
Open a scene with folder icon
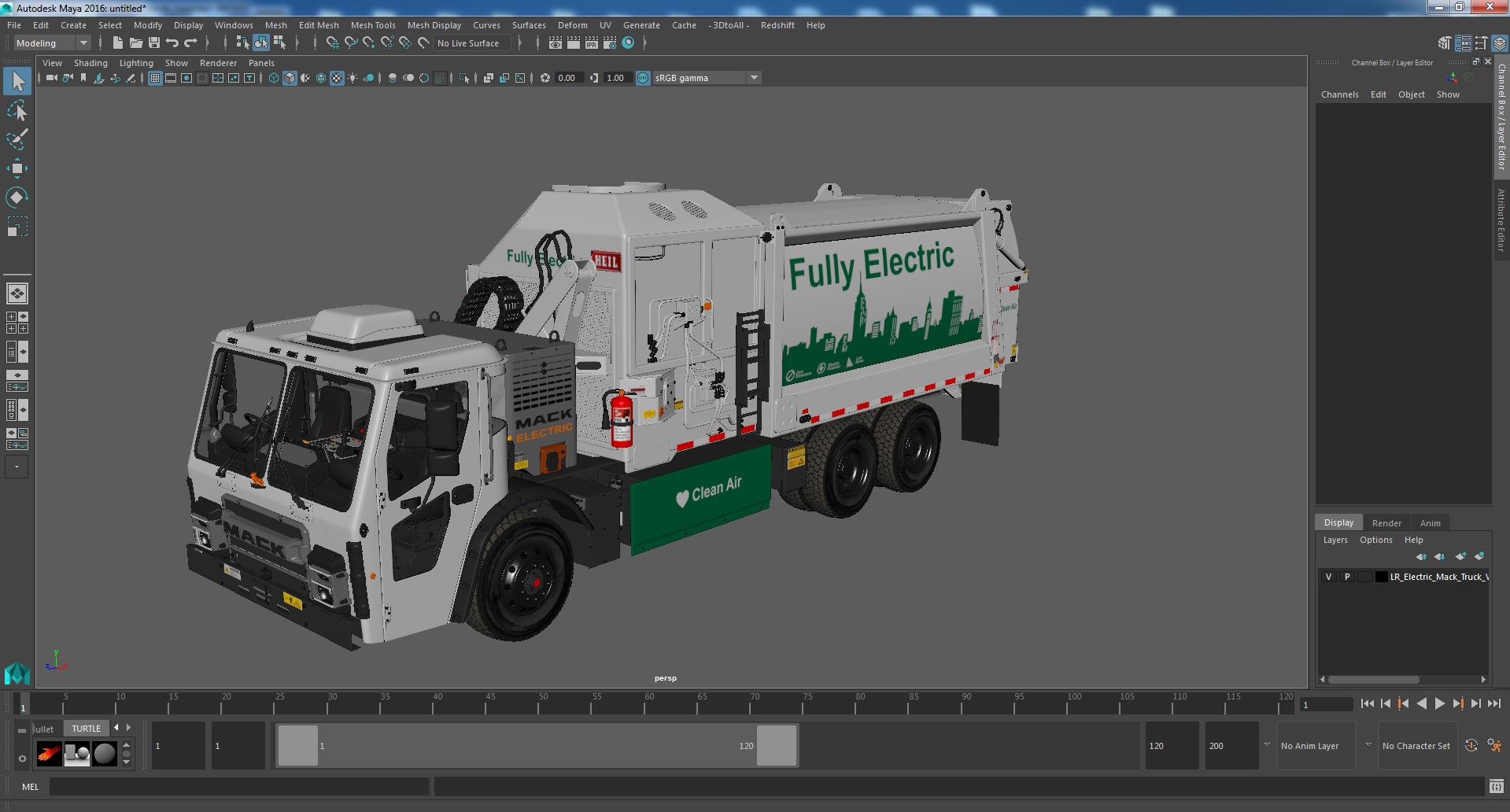(135, 43)
